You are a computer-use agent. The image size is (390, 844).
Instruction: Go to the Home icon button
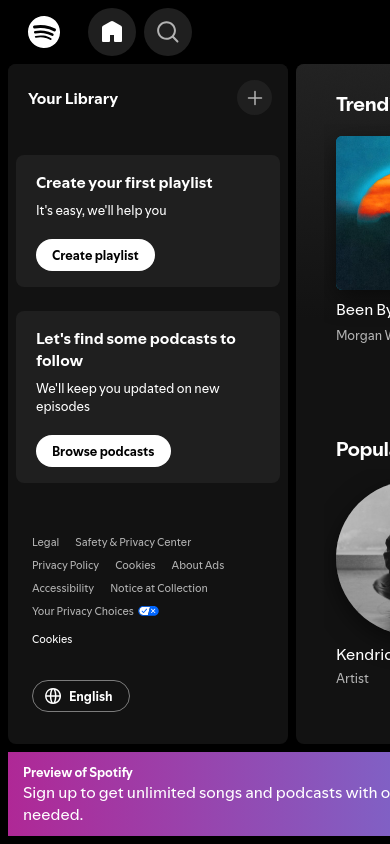[112, 32]
